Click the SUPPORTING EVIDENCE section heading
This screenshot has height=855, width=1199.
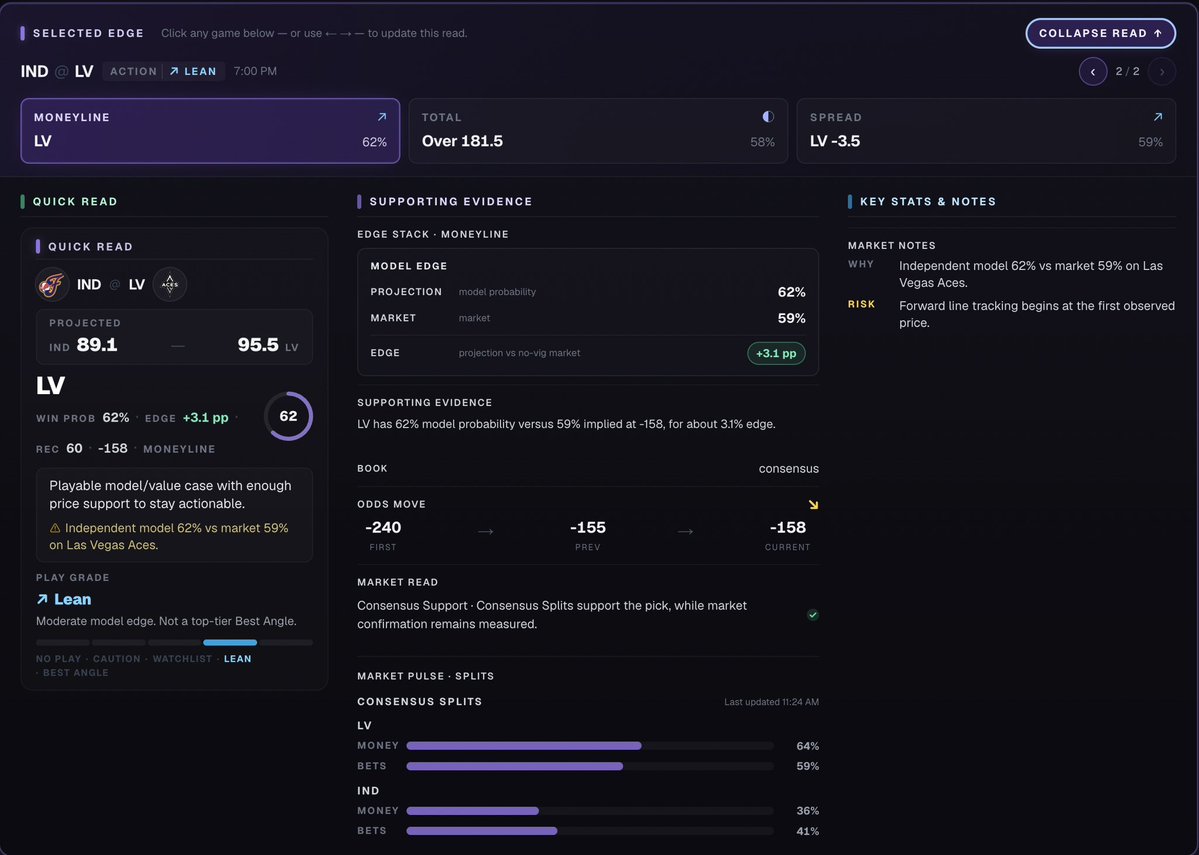[x=450, y=202]
